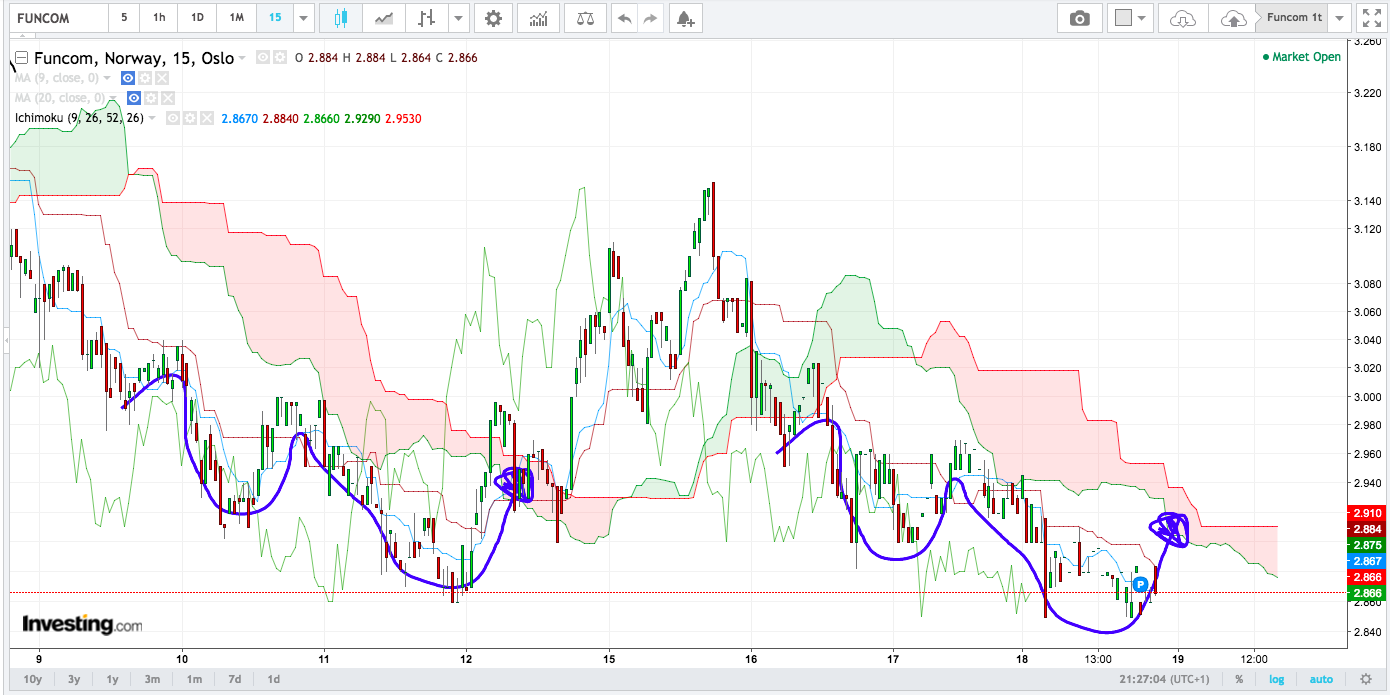The image size is (1390, 695).
Task: Click the compare symbols scales icon
Action: (584, 17)
